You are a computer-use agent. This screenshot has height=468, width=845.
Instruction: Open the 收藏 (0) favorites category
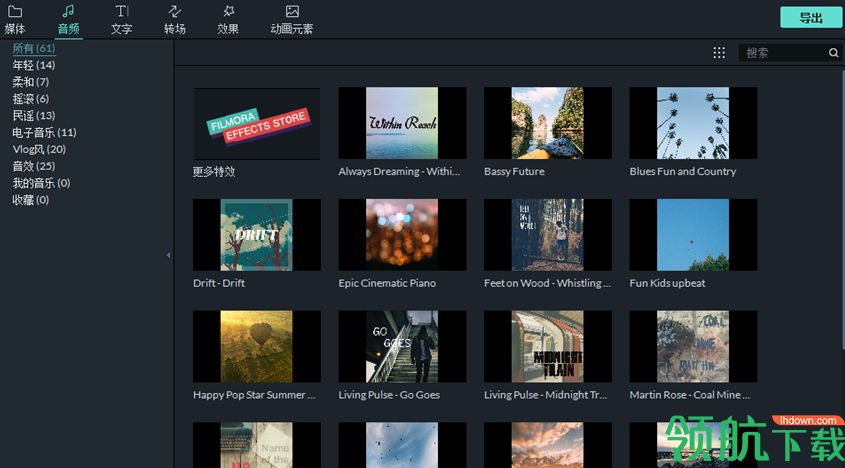(x=31, y=200)
